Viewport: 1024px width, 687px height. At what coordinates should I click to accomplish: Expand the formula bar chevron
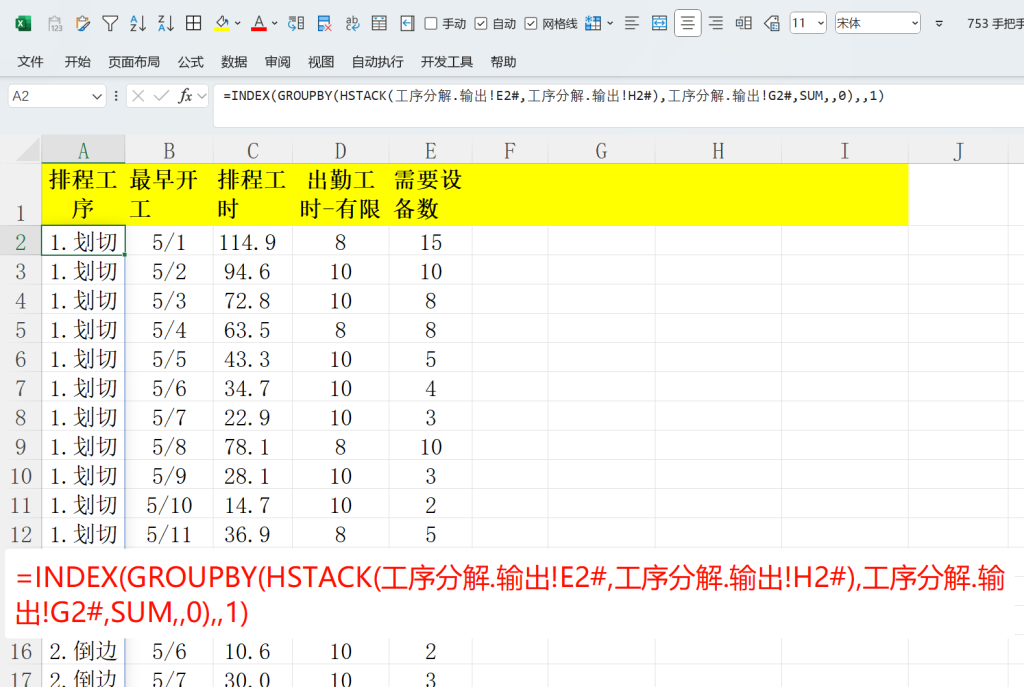point(202,97)
